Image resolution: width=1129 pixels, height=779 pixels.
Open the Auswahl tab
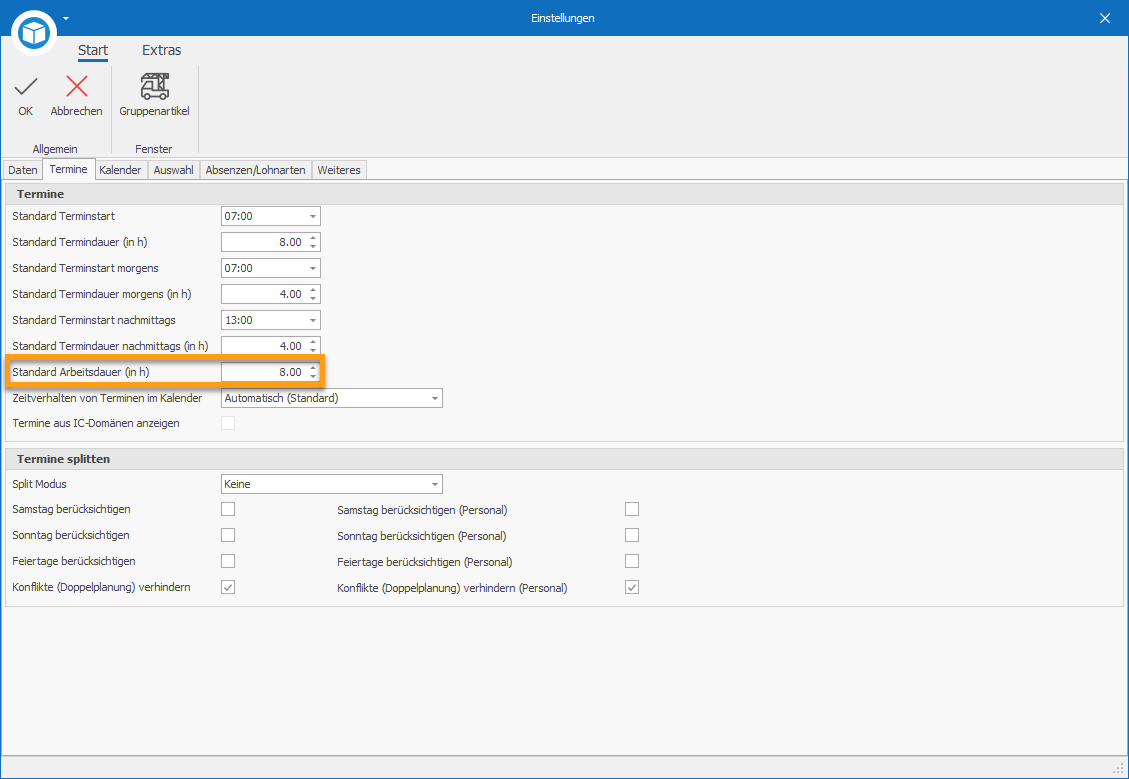click(x=174, y=170)
